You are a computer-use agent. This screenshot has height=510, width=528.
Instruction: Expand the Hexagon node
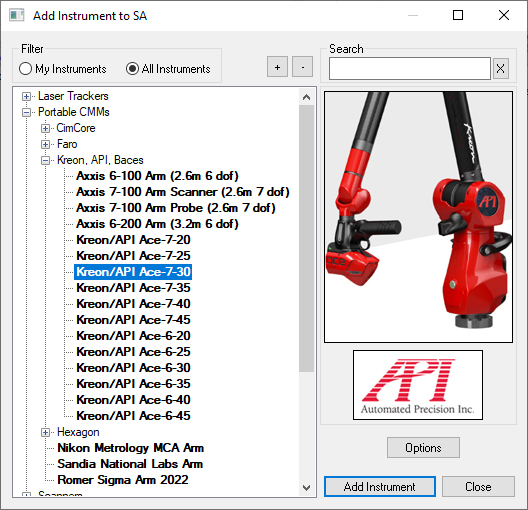pos(45,433)
